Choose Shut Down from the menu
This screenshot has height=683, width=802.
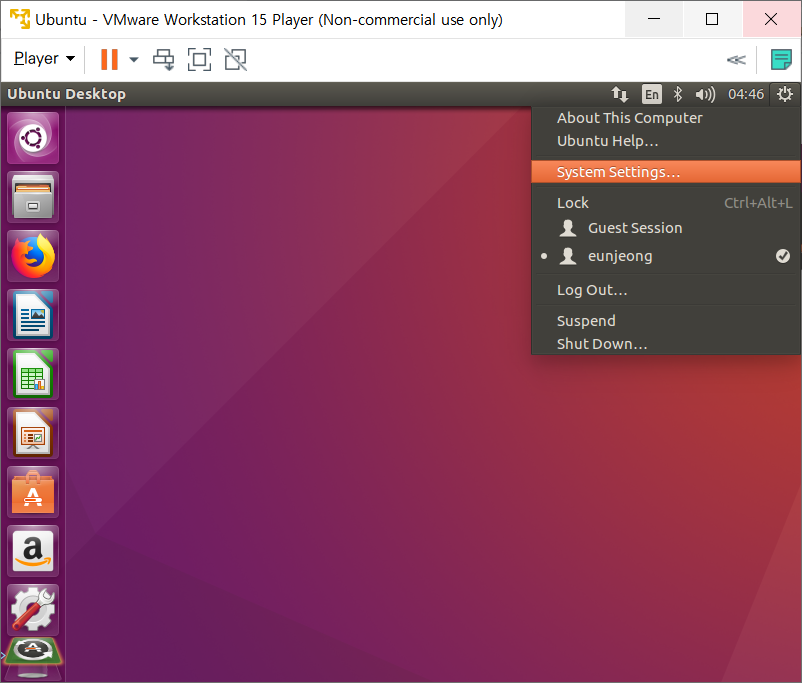666,344
